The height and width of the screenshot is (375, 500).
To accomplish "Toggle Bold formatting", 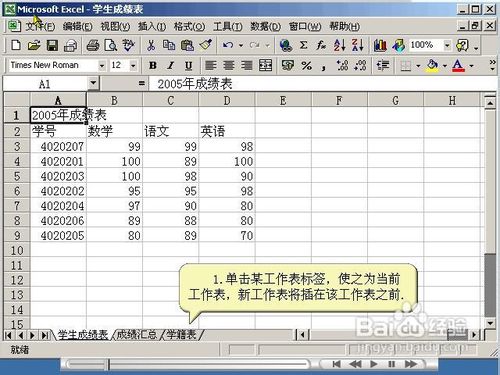I will (153, 65).
